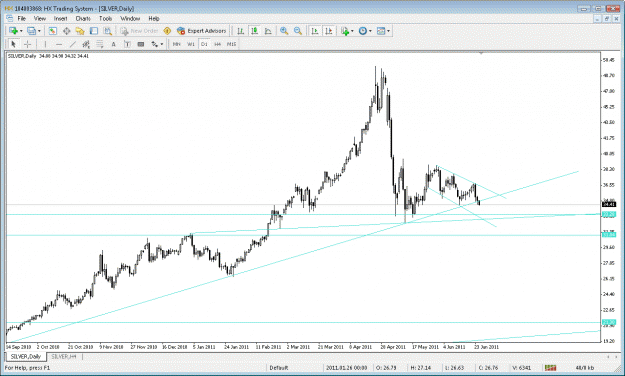Click the 48/8 kb traffic indicator
The height and width of the screenshot is (376, 625).
585,368
